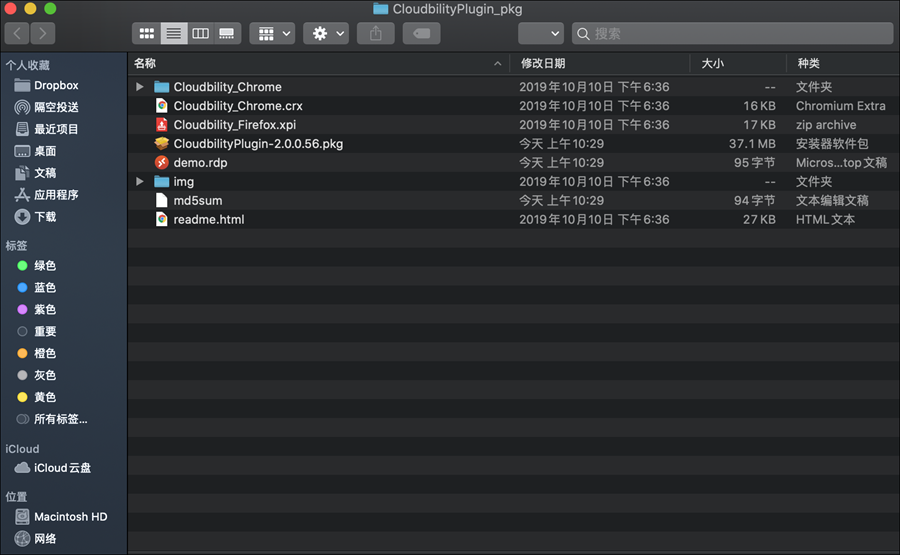Viewport: 900px width, 555px height.
Task: Open AirDrop (隔空投送) in sidebar
Action: [x=56, y=107]
